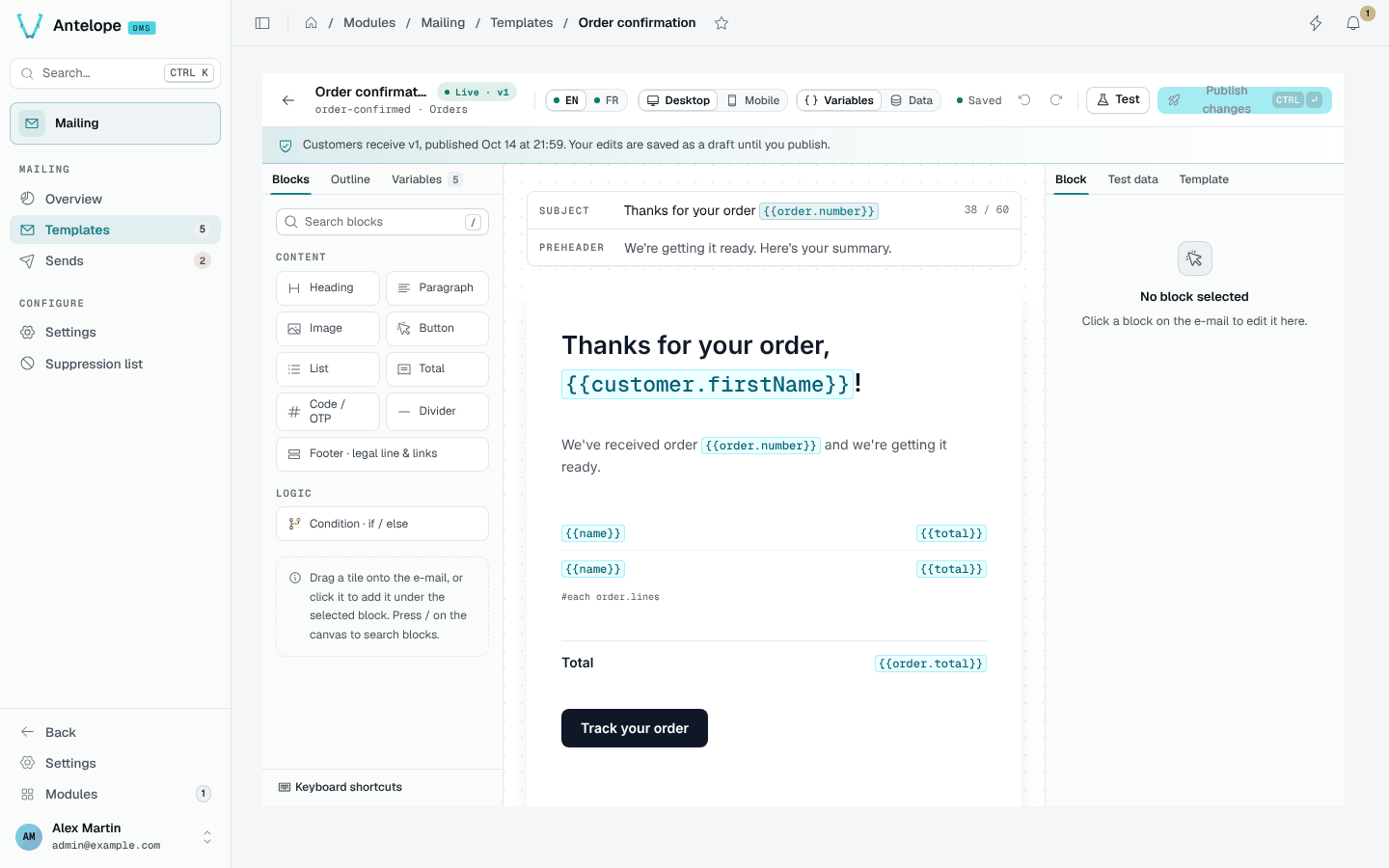Viewport: 1389px width, 868px height.
Task: Add a Button block
Action: [x=437, y=329]
